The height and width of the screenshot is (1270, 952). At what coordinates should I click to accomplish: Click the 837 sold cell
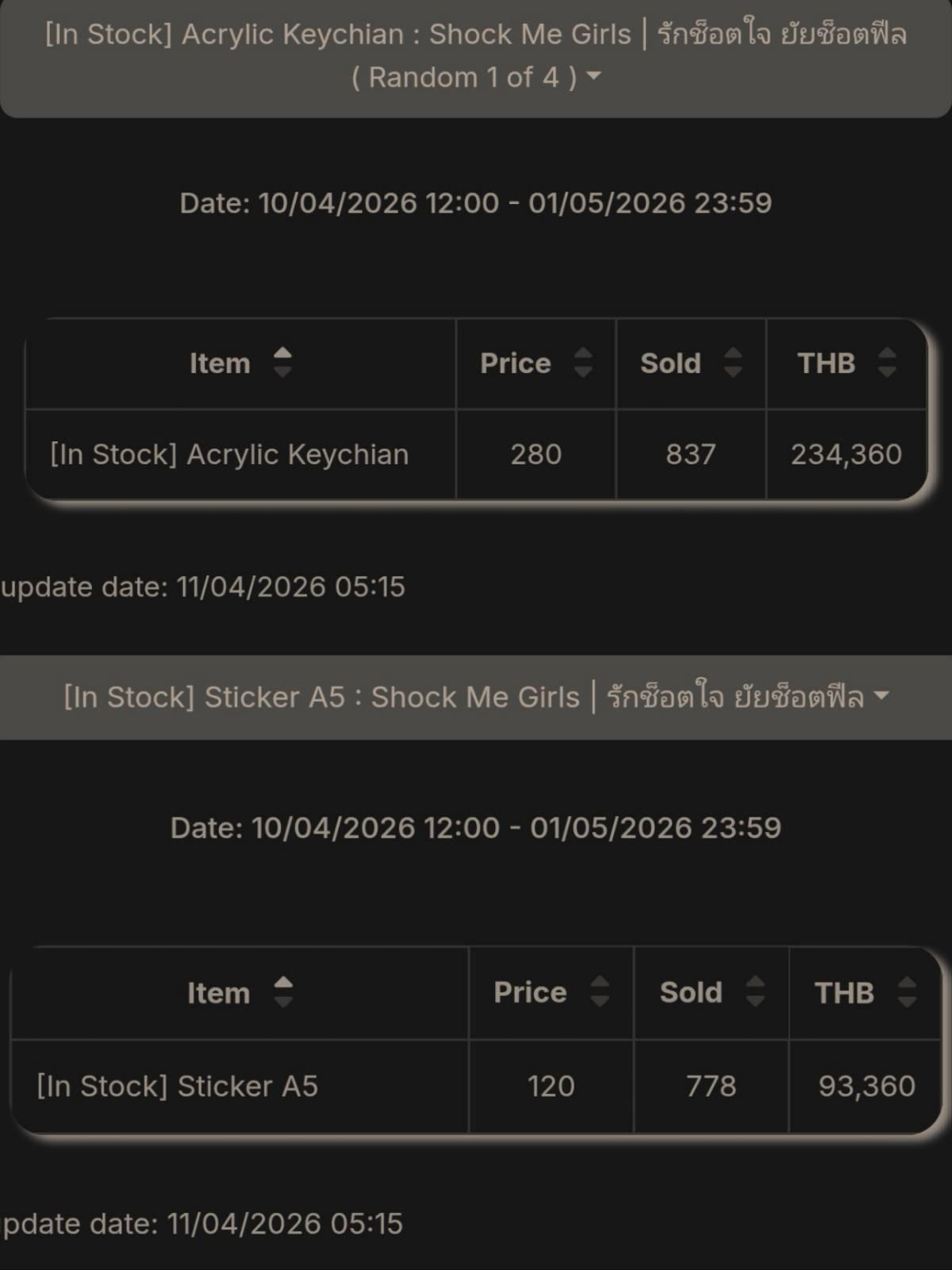pos(690,455)
